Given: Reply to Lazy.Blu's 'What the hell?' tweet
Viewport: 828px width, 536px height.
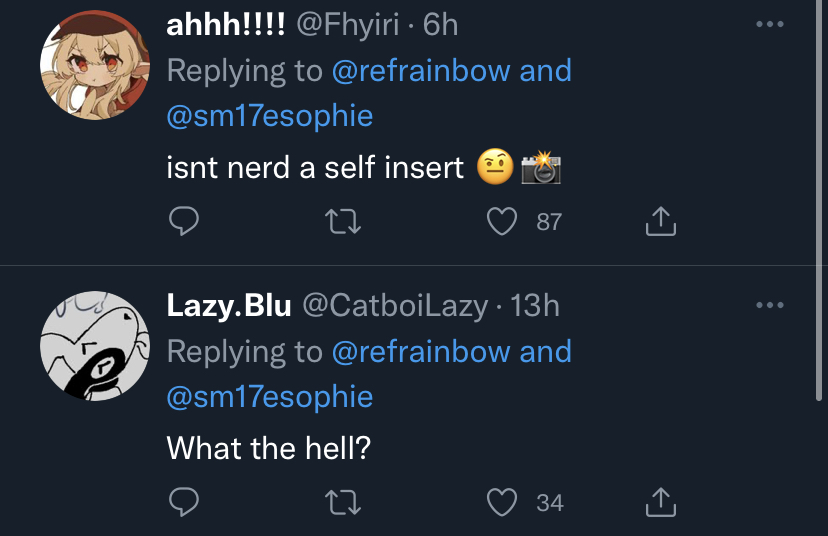Looking at the screenshot, I should (x=184, y=502).
